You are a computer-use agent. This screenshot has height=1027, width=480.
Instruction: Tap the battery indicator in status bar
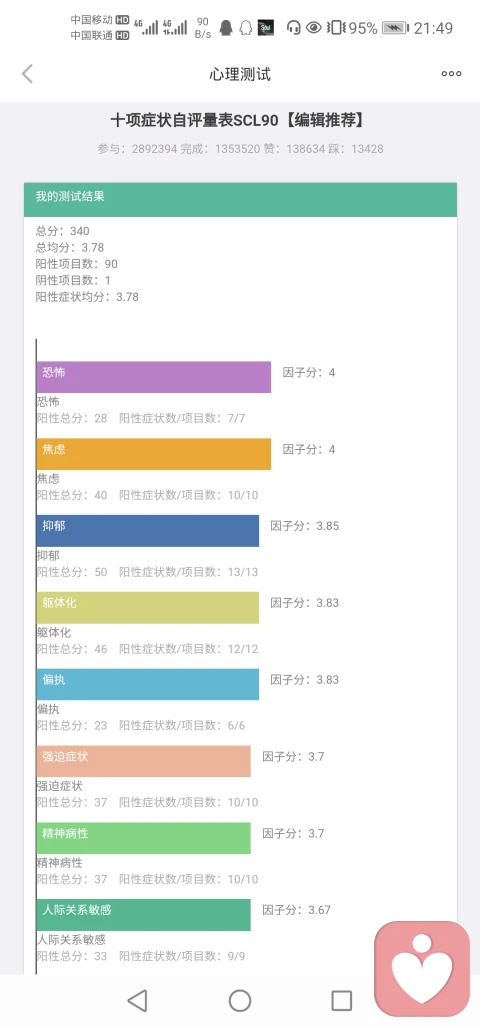pos(396,28)
